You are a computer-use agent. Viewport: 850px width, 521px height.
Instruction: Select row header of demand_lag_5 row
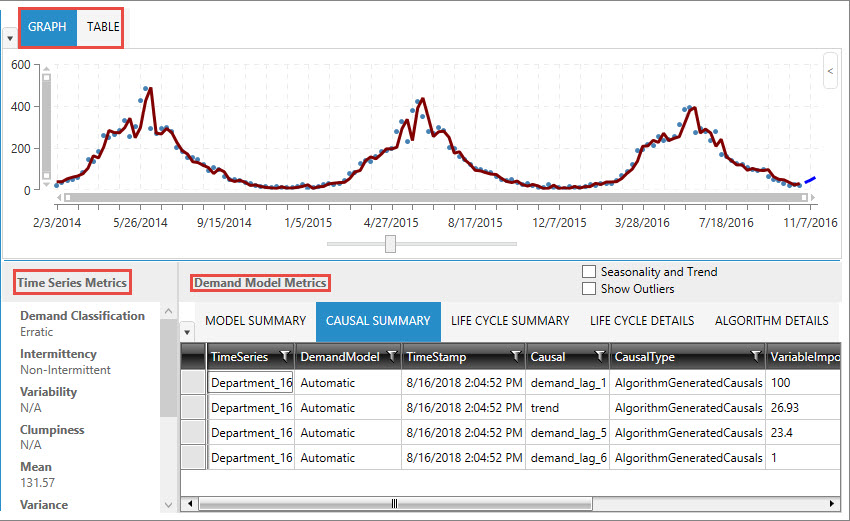click(x=193, y=432)
